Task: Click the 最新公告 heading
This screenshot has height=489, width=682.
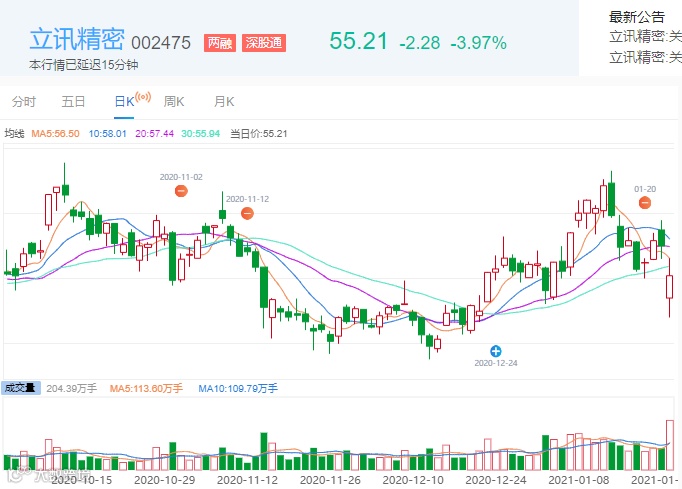Action: 637,17
